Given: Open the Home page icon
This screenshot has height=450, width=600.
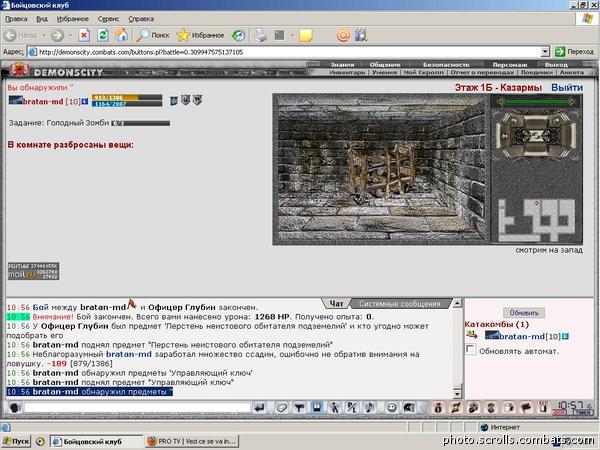Looking at the screenshot, I should pos(121,35).
